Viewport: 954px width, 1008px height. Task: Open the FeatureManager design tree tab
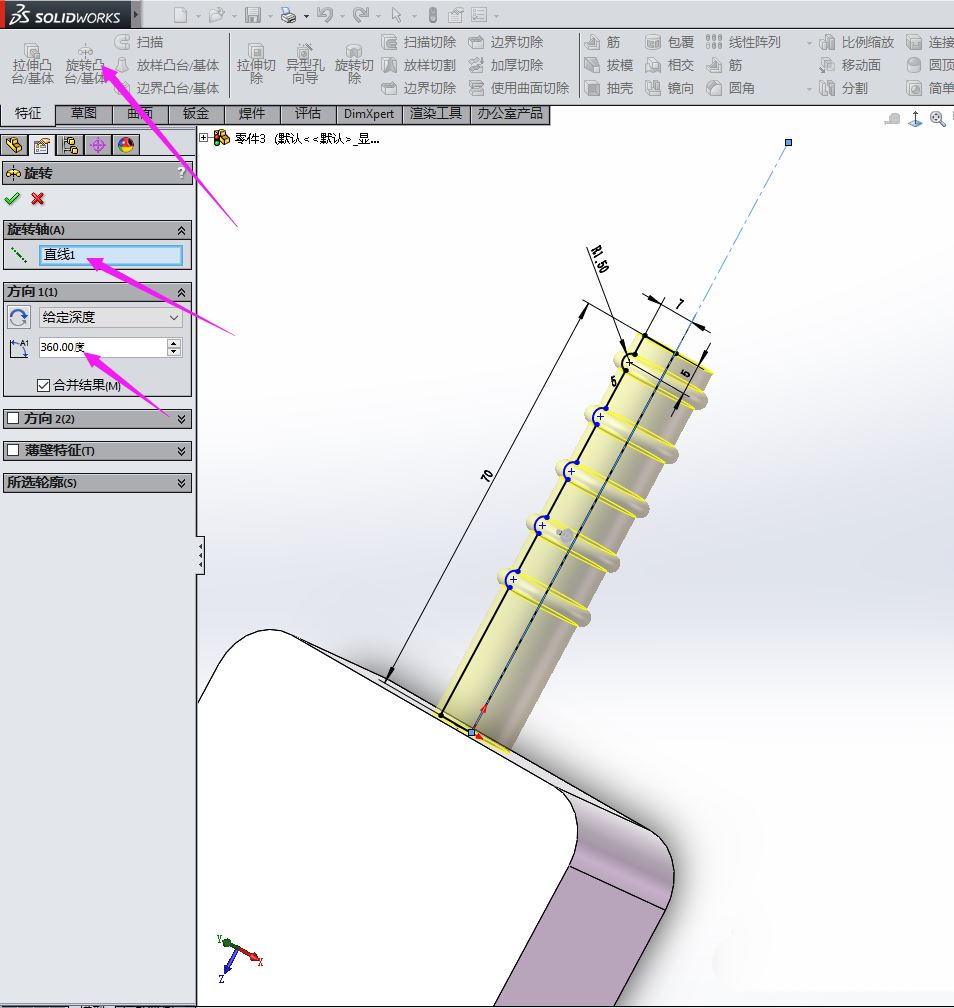15,145
